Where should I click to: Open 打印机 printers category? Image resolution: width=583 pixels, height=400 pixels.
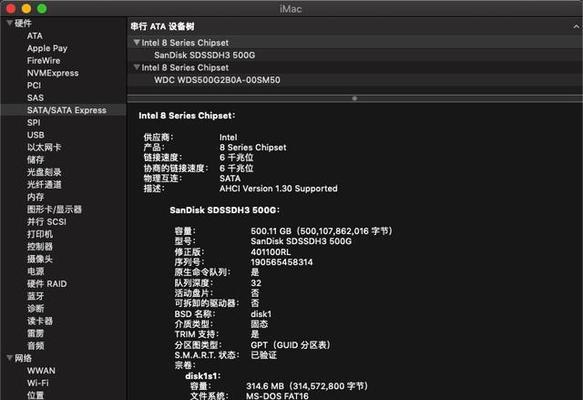(x=40, y=234)
